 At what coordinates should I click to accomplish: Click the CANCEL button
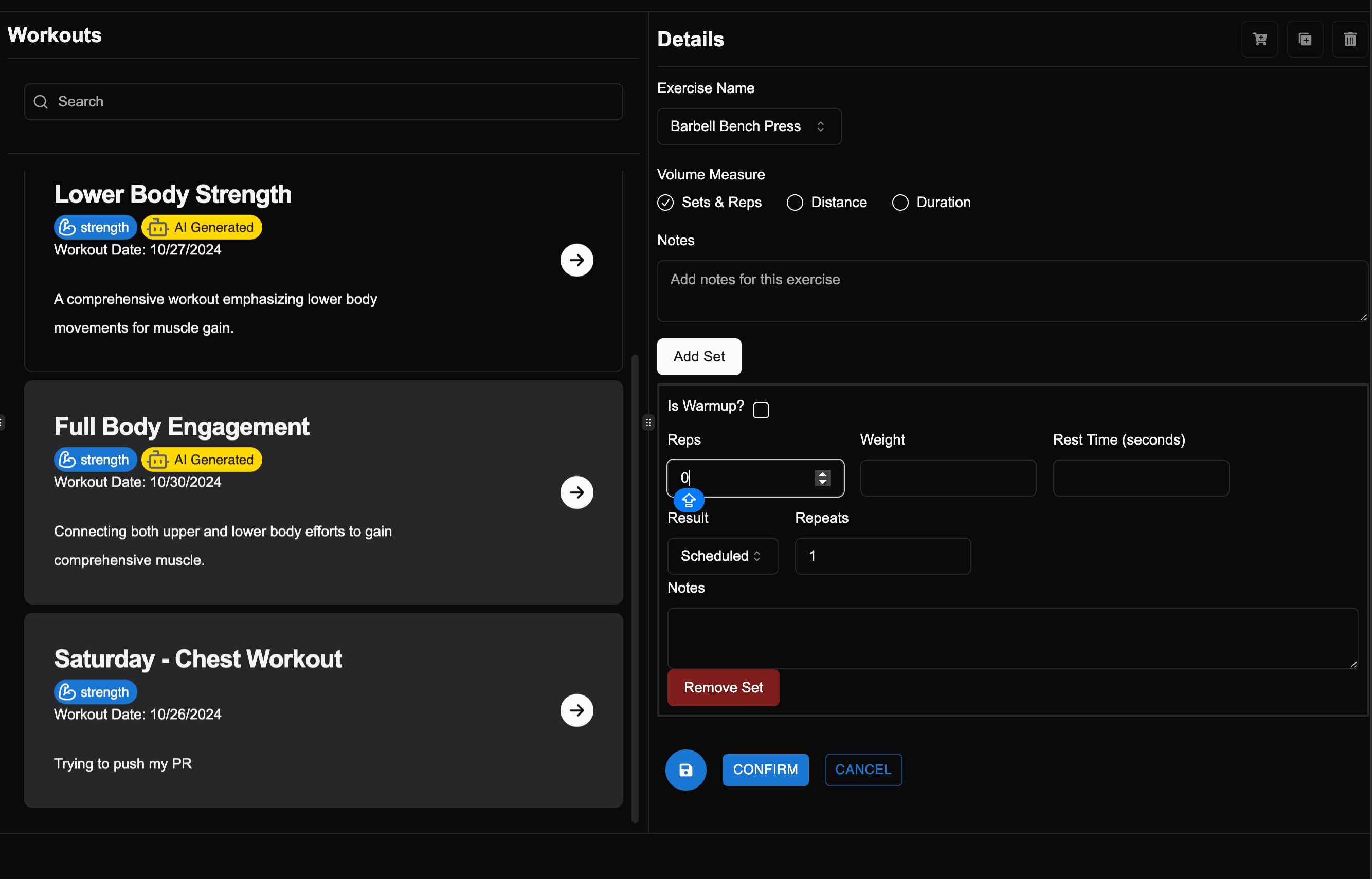tap(863, 770)
